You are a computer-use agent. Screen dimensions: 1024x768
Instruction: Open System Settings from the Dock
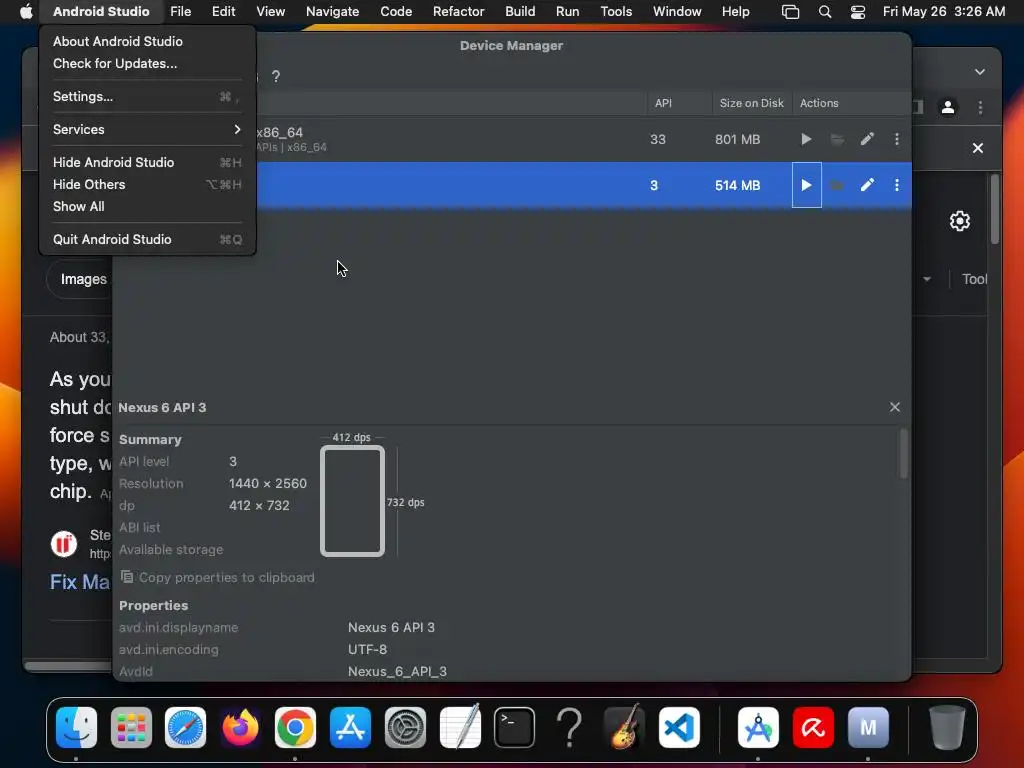[x=405, y=727]
